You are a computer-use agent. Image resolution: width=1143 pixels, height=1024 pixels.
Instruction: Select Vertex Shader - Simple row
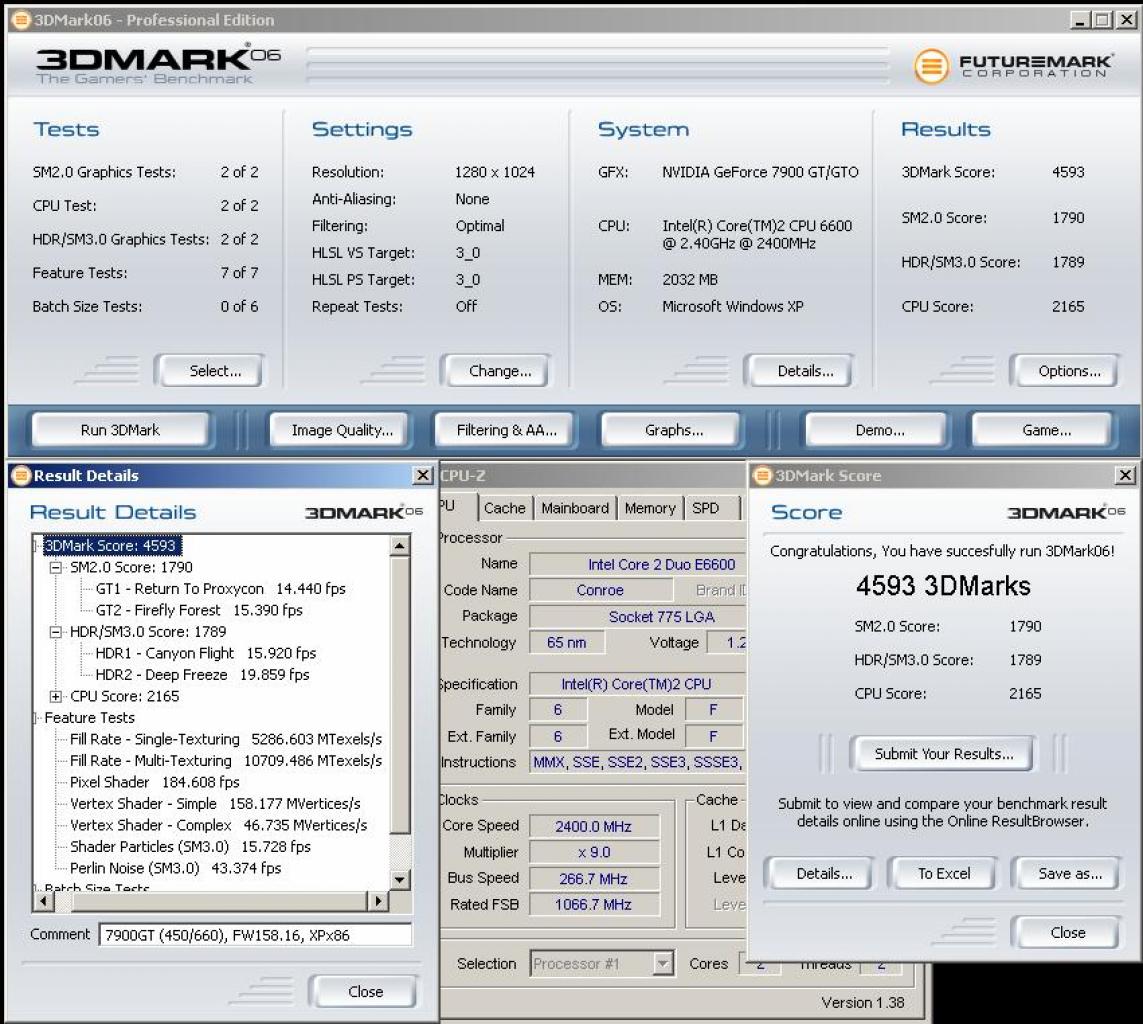(x=215, y=804)
